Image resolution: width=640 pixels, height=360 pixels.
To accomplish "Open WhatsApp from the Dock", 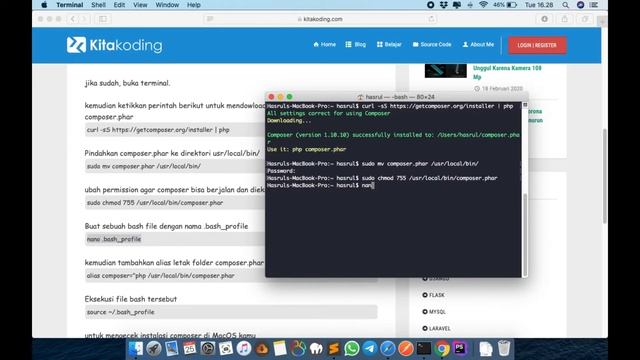I will coord(352,349).
